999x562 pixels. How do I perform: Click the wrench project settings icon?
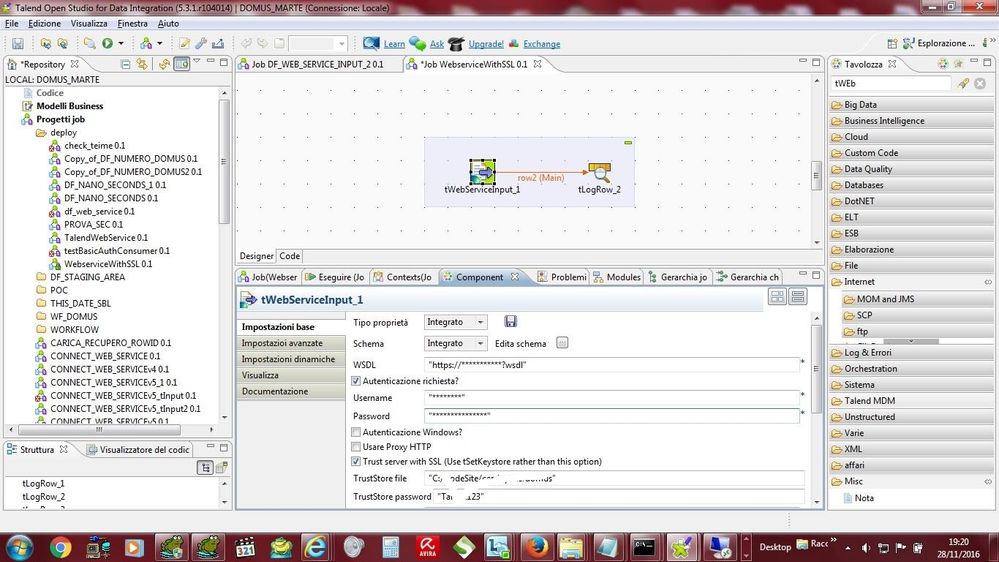coord(201,43)
